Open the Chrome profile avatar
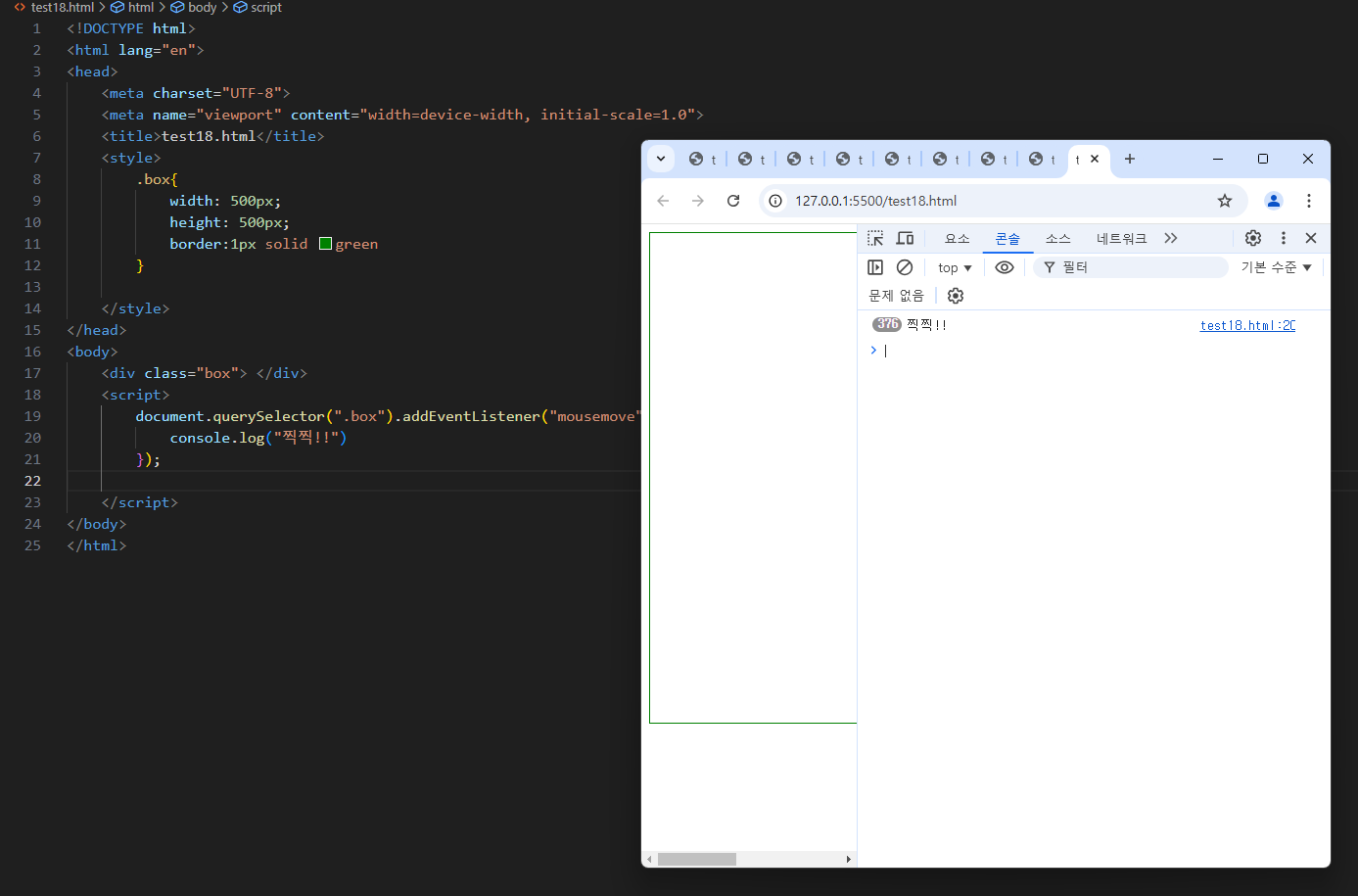Image resolution: width=1358 pixels, height=896 pixels. tap(1274, 201)
